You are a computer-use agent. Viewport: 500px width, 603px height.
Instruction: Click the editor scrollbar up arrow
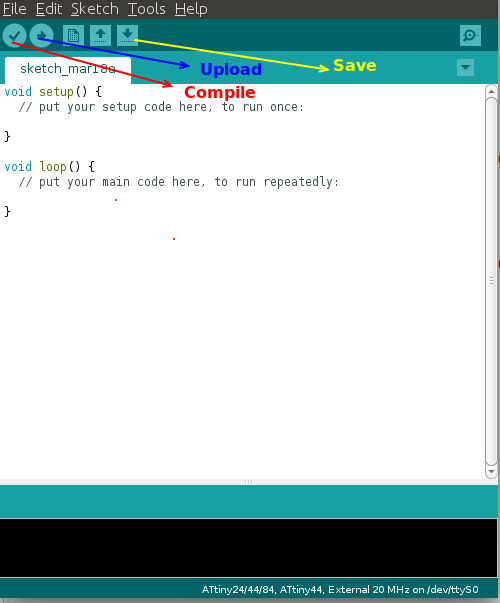point(491,92)
